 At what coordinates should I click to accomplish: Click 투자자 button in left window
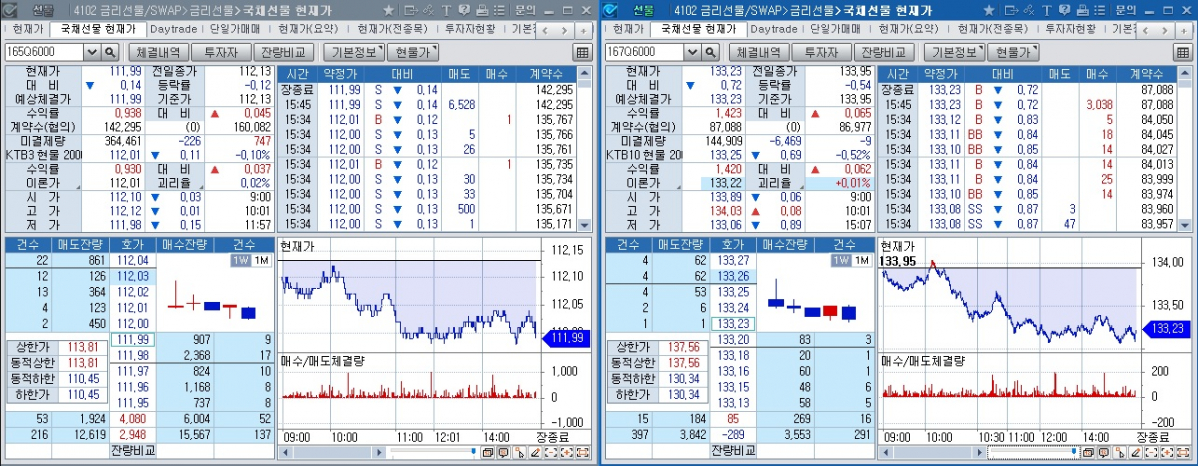[x=220, y=52]
